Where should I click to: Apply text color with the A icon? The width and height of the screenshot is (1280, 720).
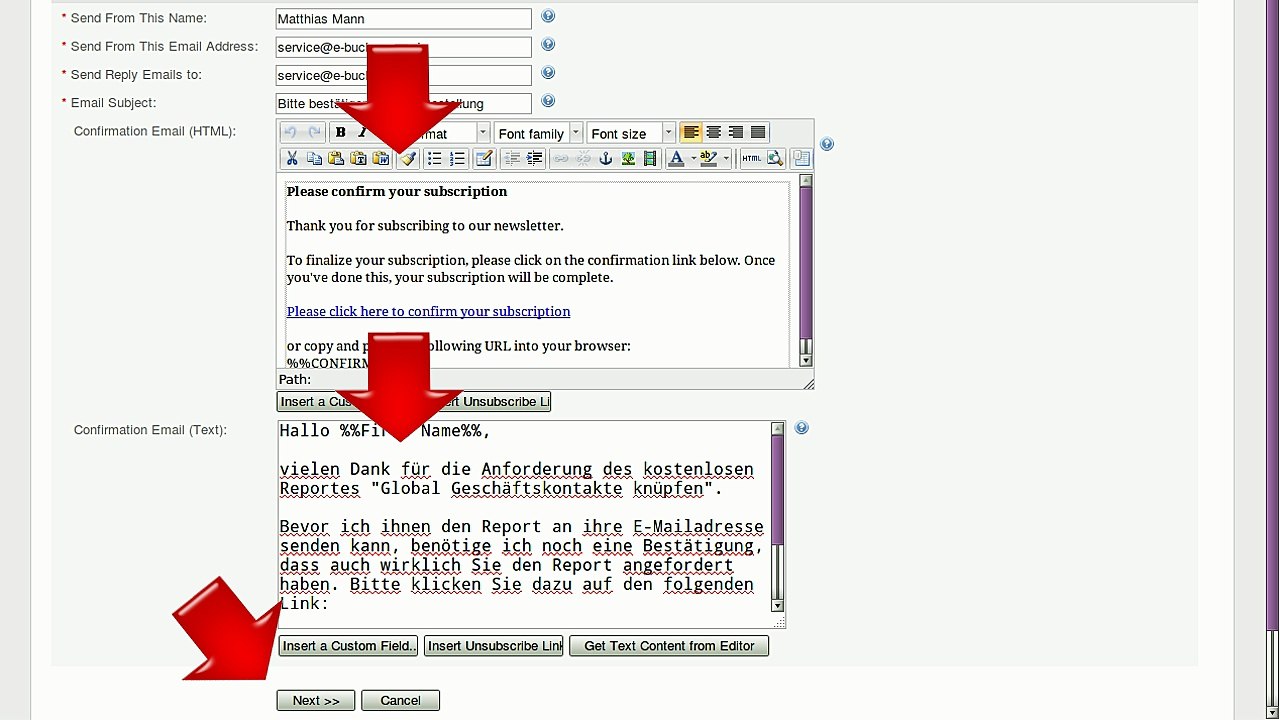click(x=677, y=158)
